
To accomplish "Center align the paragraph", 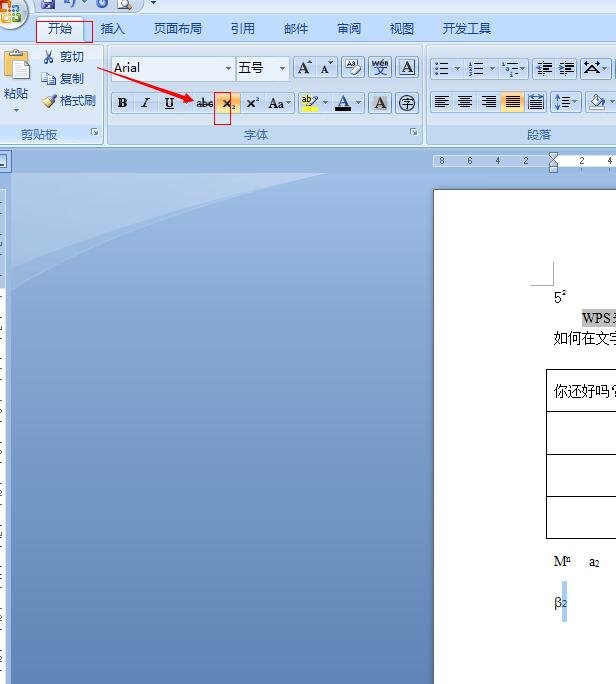I will pyautogui.click(x=465, y=102).
